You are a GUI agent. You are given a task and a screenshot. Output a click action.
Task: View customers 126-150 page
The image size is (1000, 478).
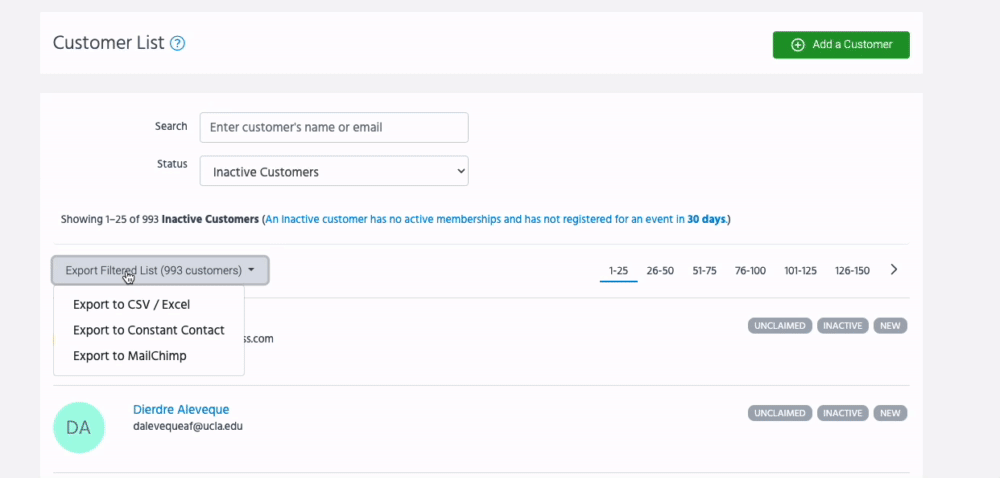852,270
